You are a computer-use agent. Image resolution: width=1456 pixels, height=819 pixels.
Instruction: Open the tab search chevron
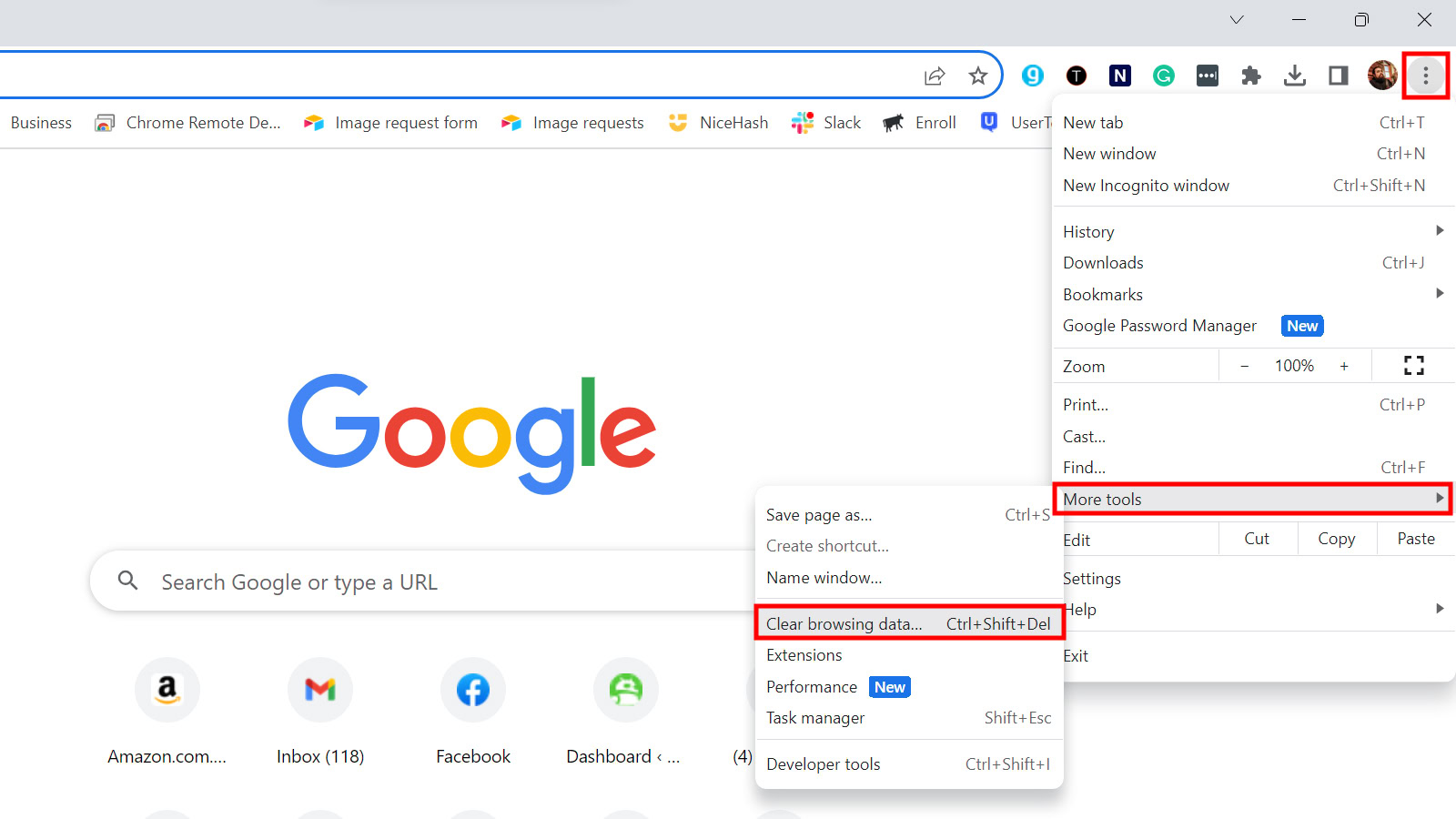pos(1237,20)
